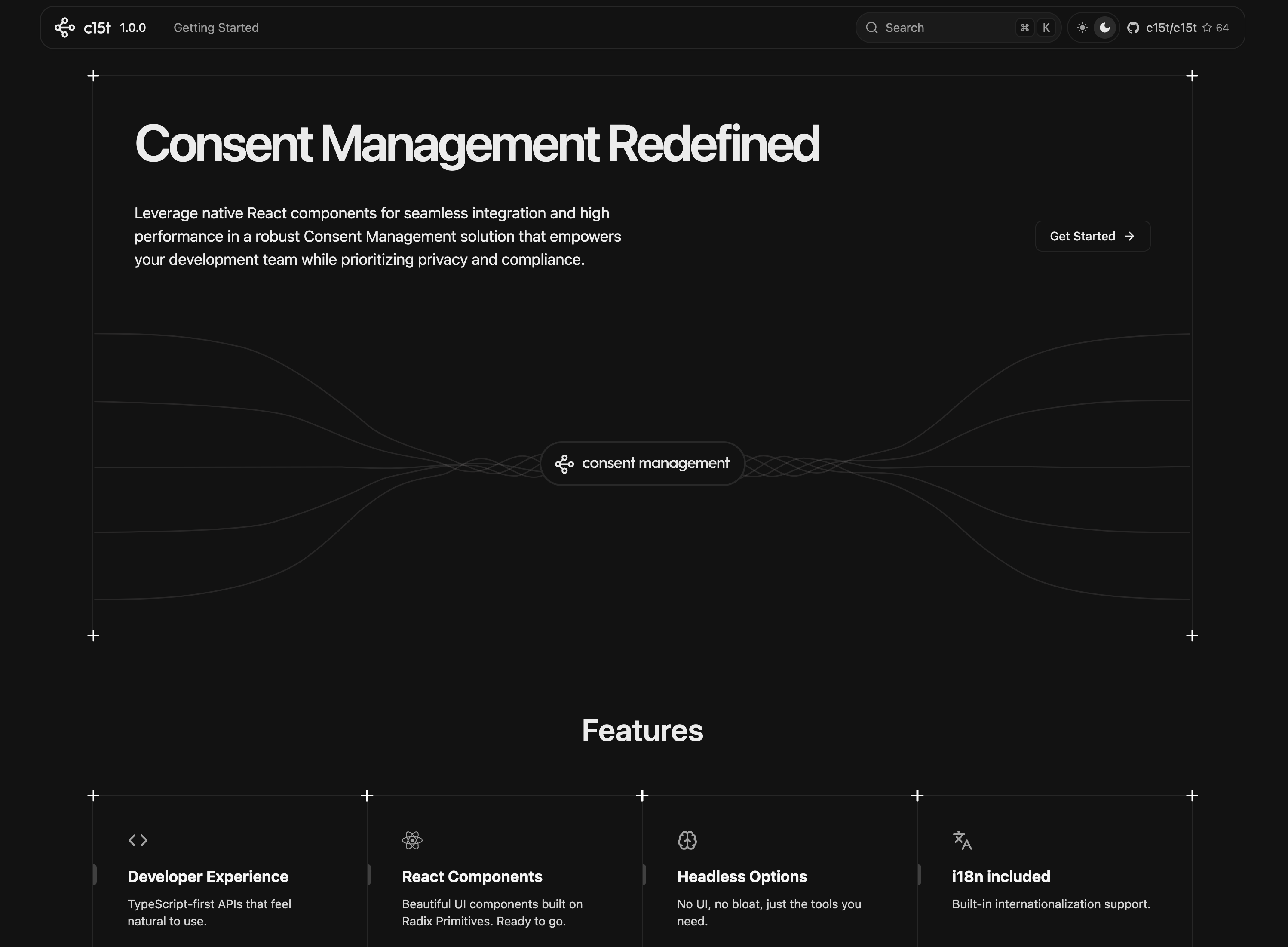Click the command key shortcut badge
Screen dimensions: 1288x947
(1024, 28)
